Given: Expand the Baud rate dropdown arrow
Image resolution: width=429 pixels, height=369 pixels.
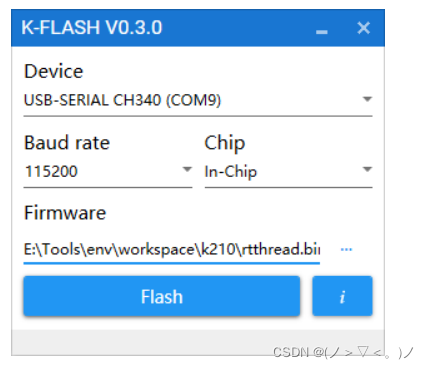Looking at the screenshot, I should tap(187, 169).
